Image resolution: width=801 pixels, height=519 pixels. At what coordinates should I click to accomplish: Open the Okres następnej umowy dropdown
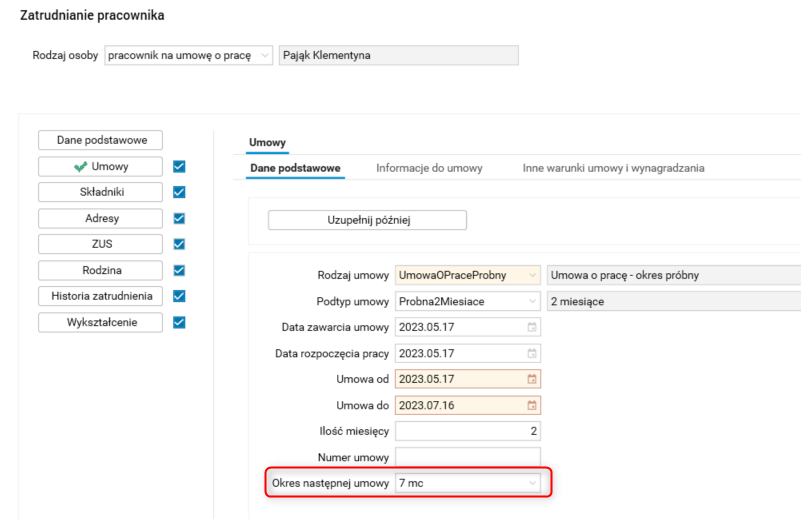[532, 483]
